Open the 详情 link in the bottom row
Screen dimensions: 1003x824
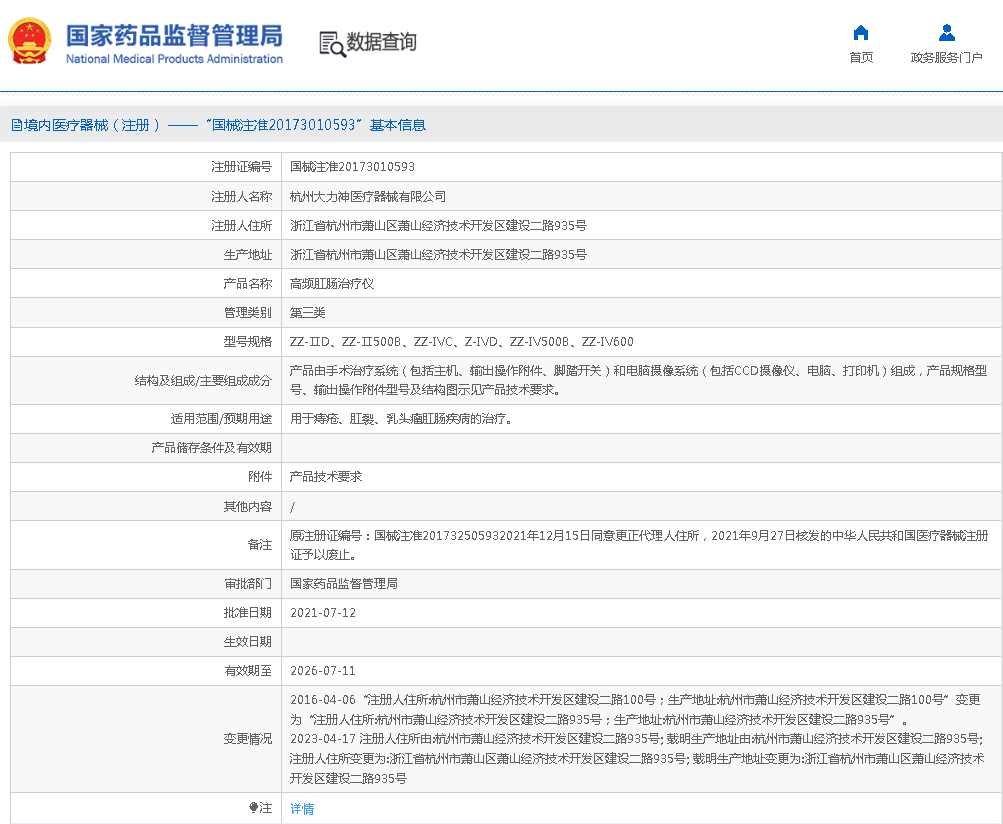click(302, 809)
